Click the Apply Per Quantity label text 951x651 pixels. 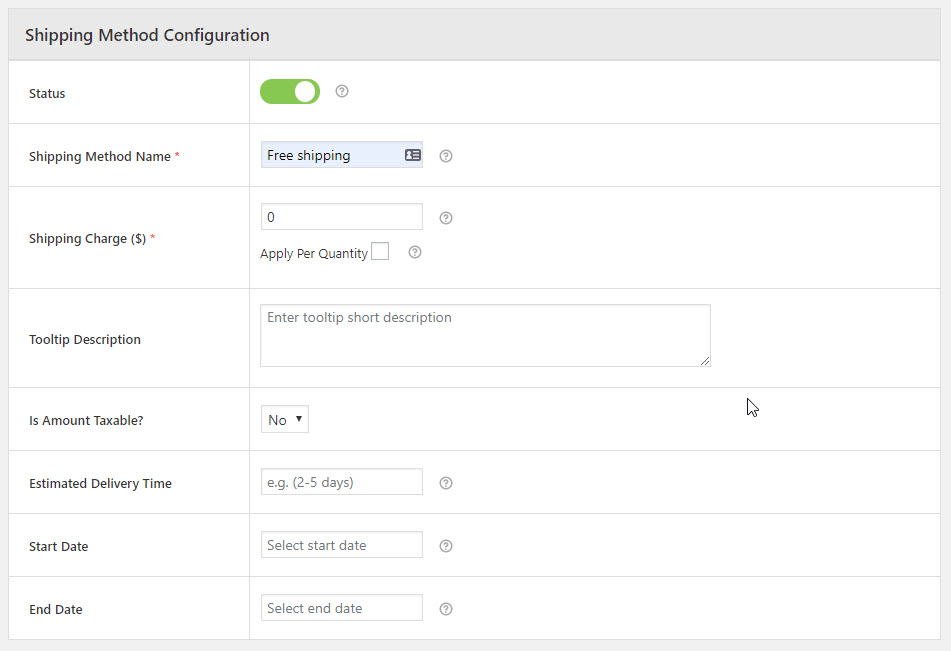tap(314, 254)
